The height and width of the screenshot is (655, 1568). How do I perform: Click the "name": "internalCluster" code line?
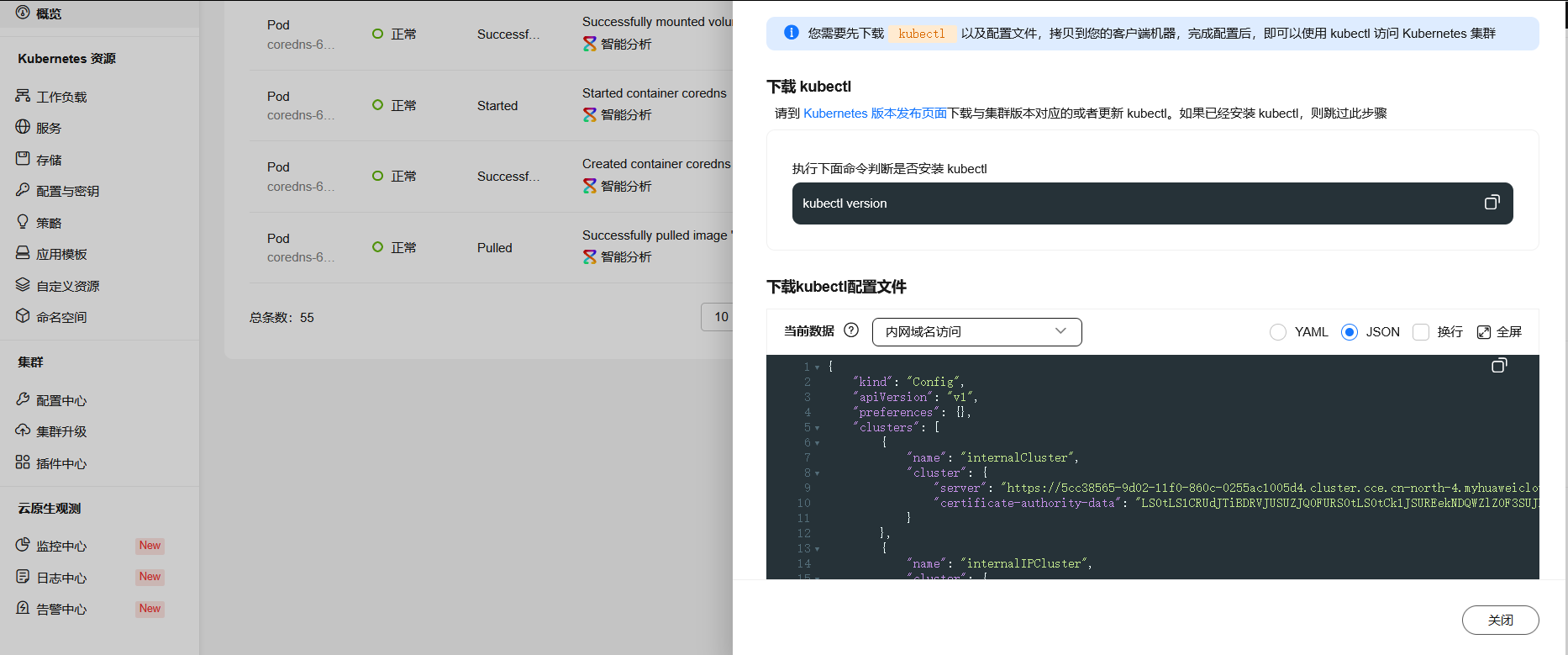[x=992, y=457]
